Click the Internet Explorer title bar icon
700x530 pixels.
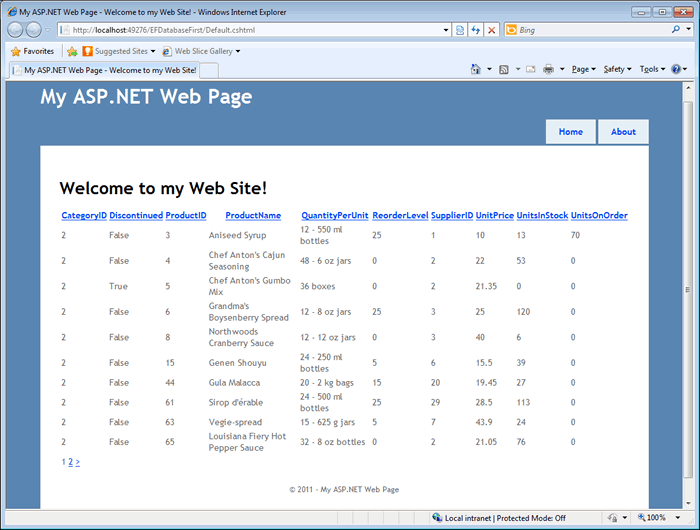tap(12, 12)
